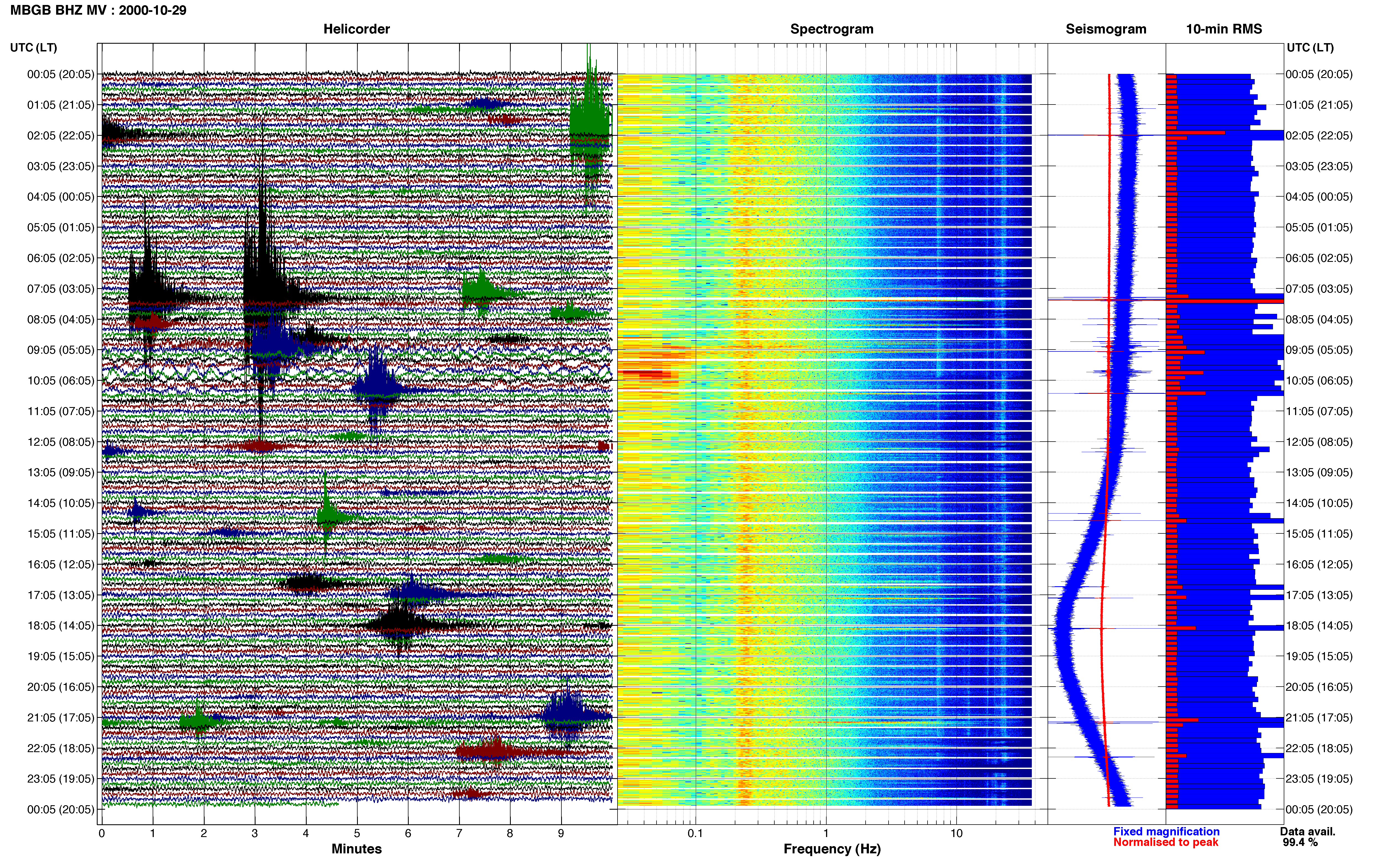The width and height of the screenshot is (1388, 868).
Task: Click the '10' frequency tick label
Action: [956, 833]
